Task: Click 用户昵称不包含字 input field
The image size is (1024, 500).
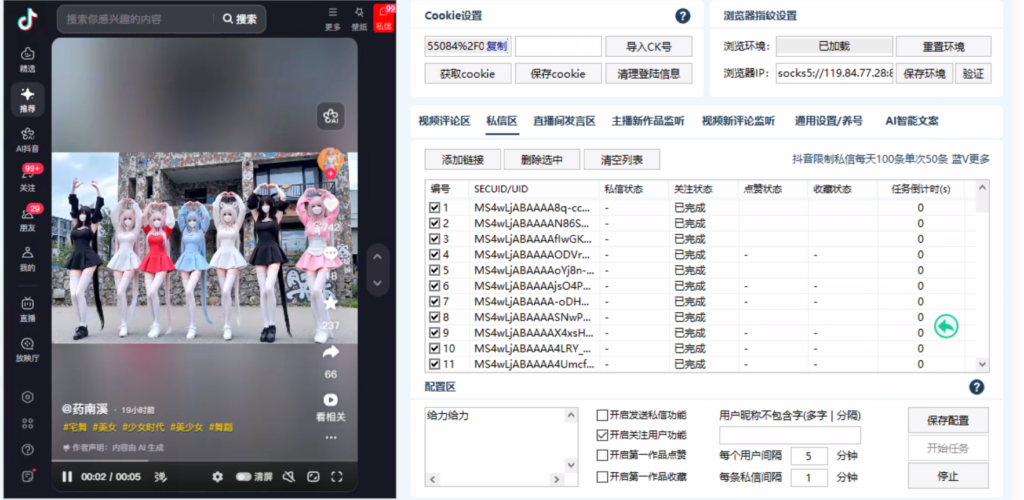Action: tap(789, 435)
